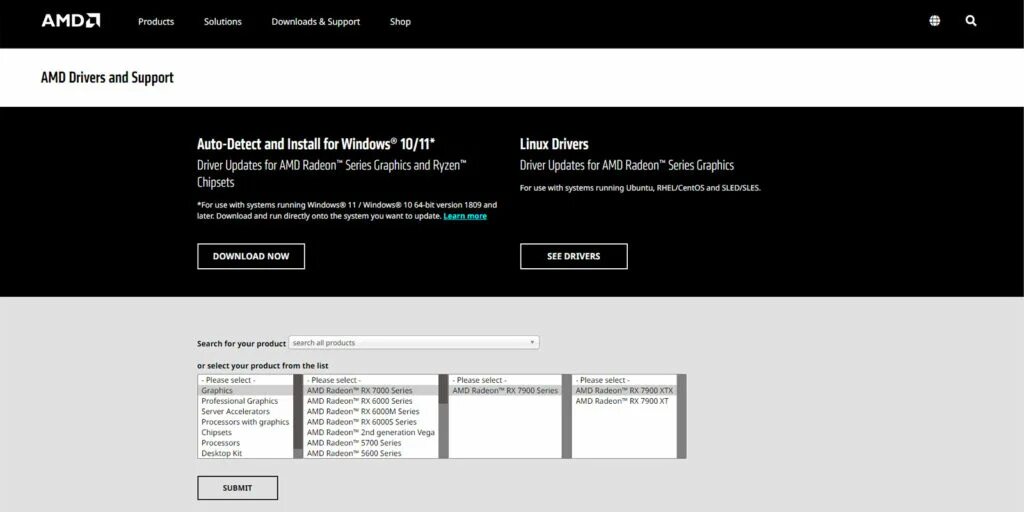
Task: Expand the product search dropdown arrow
Action: point(532,342)
